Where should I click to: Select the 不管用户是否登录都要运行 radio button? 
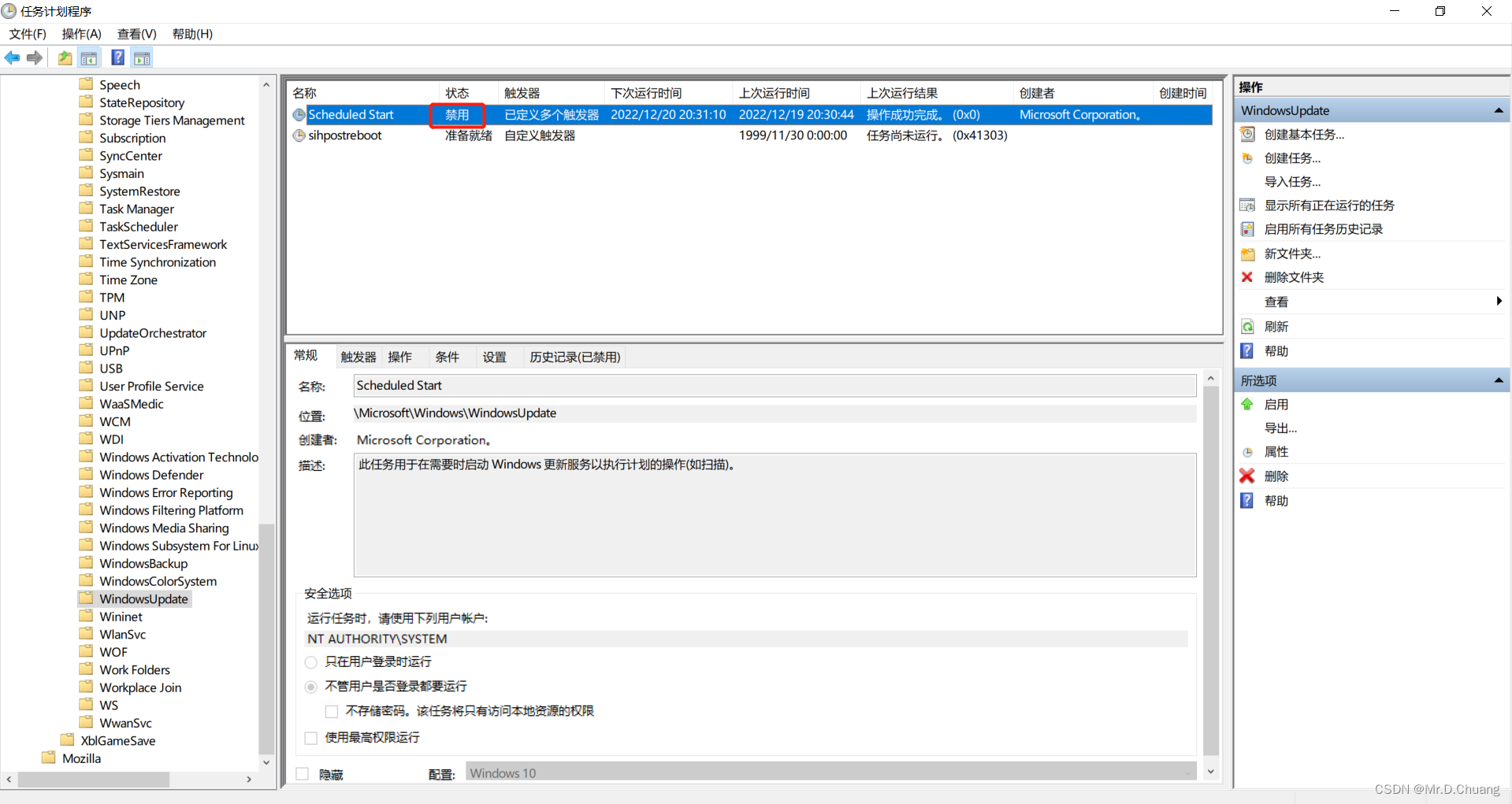click(311, 687)
